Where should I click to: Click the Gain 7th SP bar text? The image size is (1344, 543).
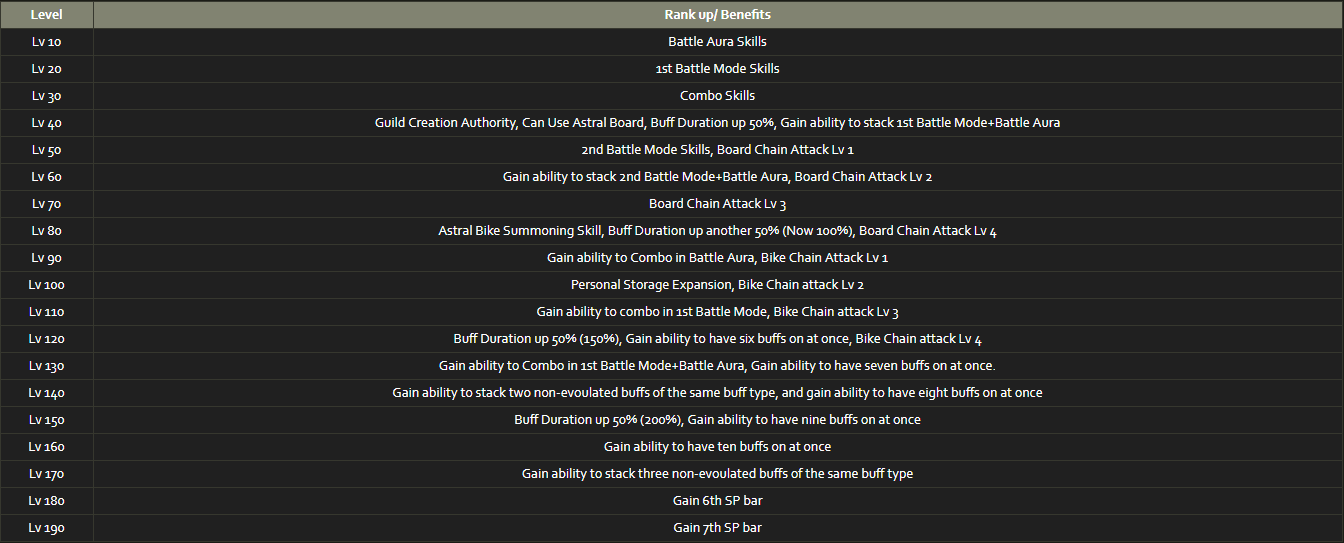click(717, 528)
